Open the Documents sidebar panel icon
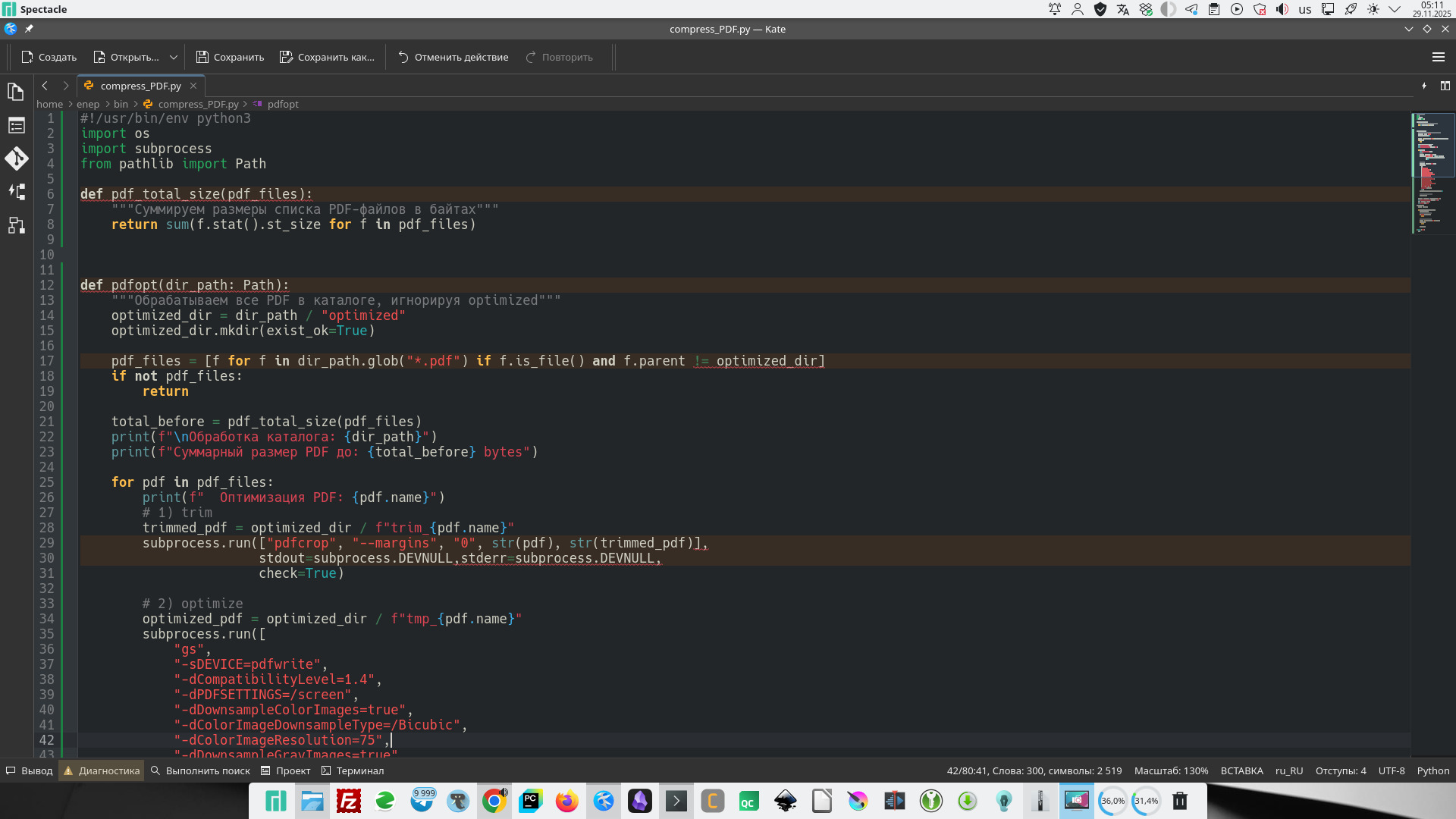The image size is (1456, 819). tap(16, 92)
